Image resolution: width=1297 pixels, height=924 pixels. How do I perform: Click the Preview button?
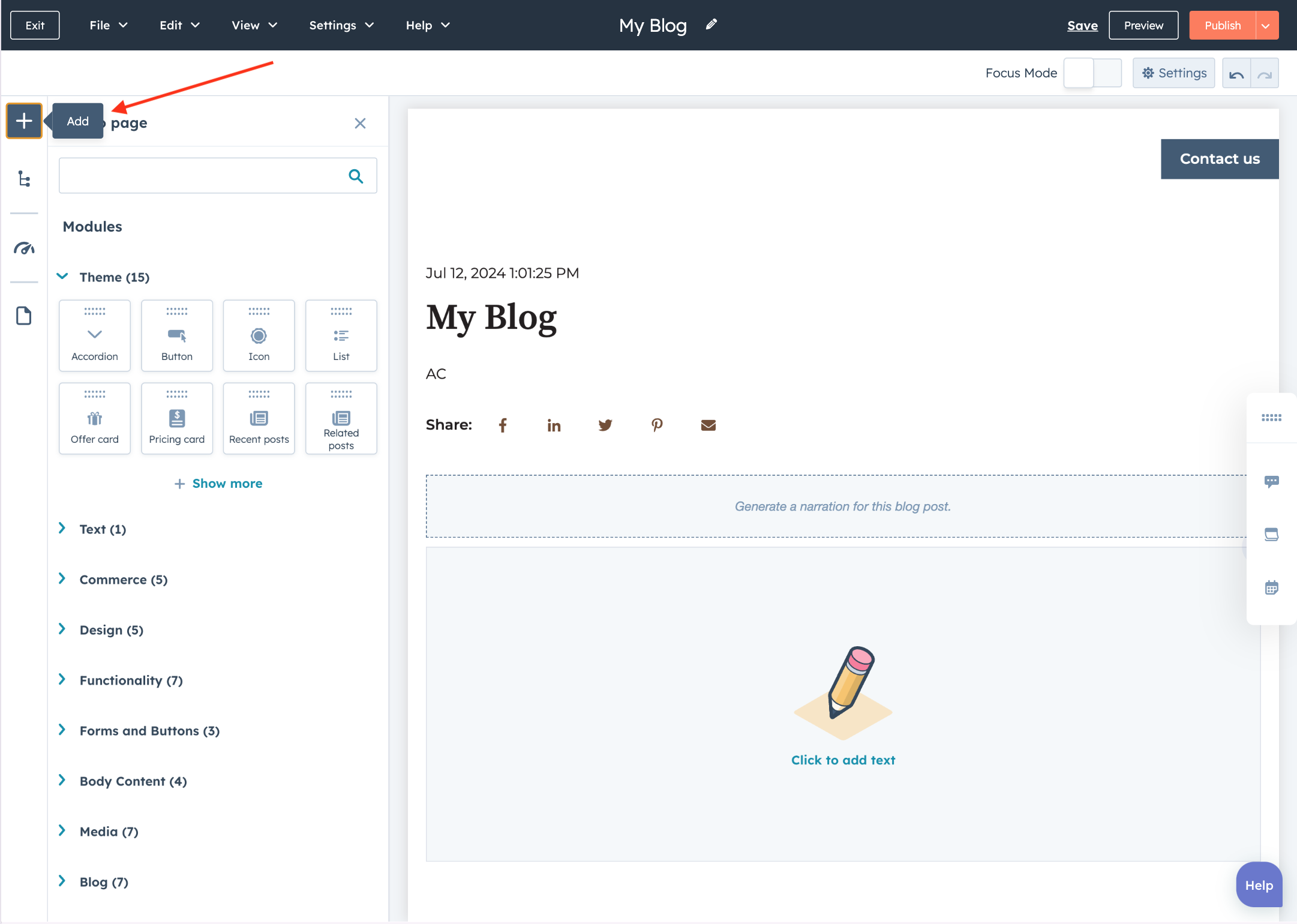tap(1143, 25)
